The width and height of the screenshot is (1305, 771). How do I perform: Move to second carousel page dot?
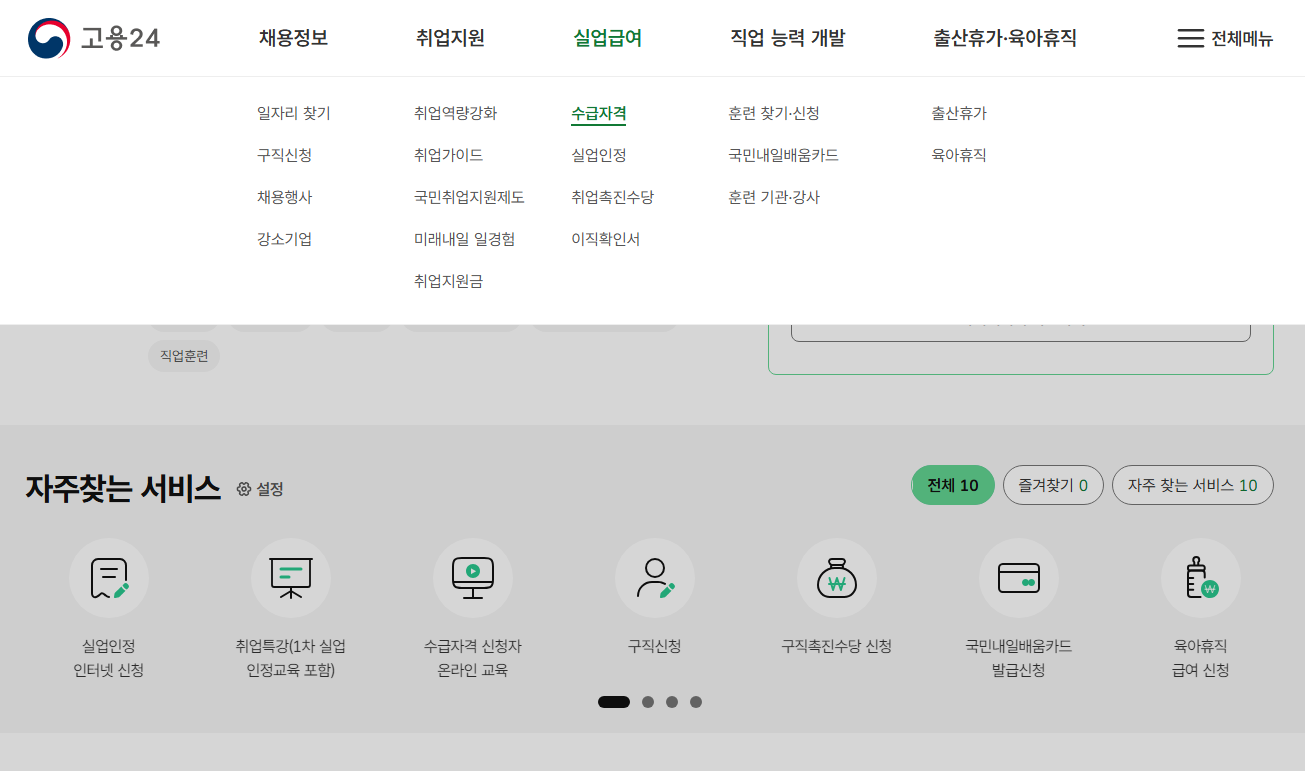[x=646, y=702]
